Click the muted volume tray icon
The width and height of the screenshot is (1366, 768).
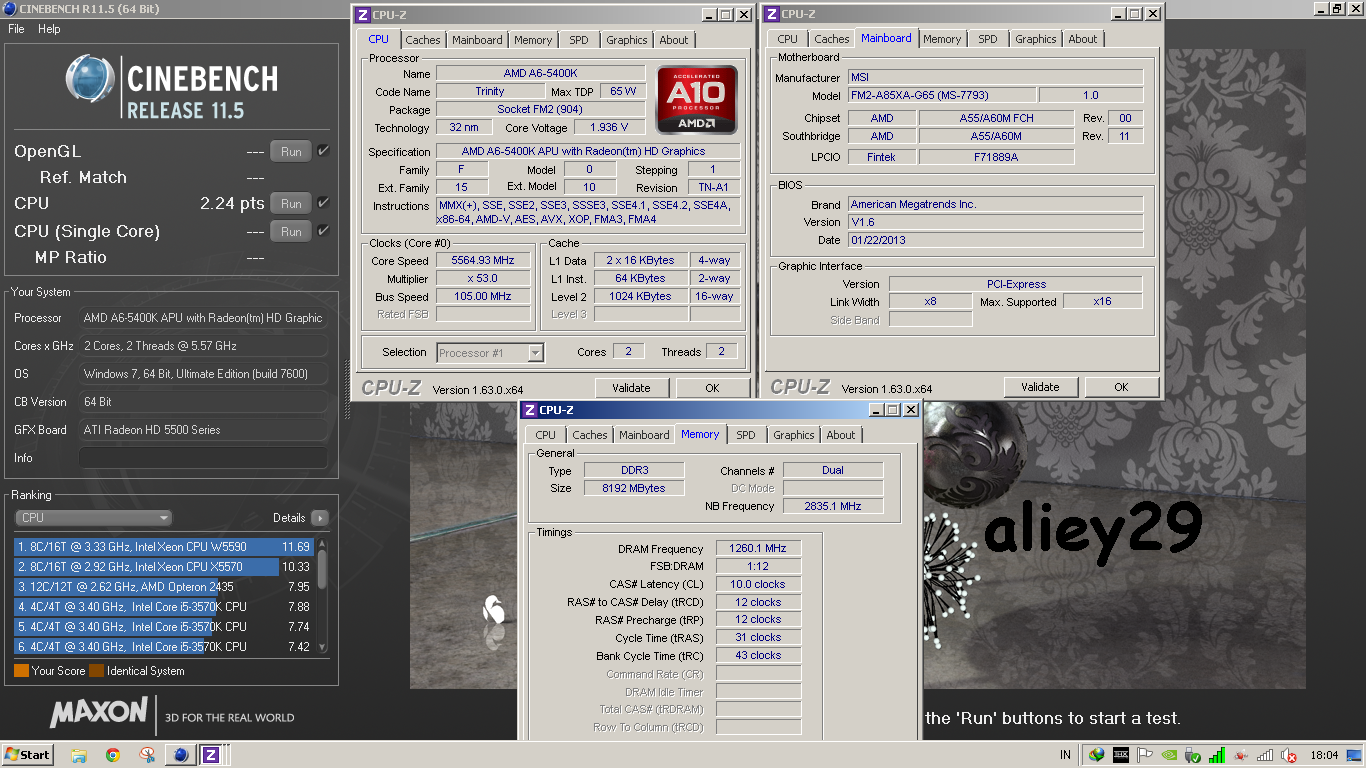tap(1290, 755)
